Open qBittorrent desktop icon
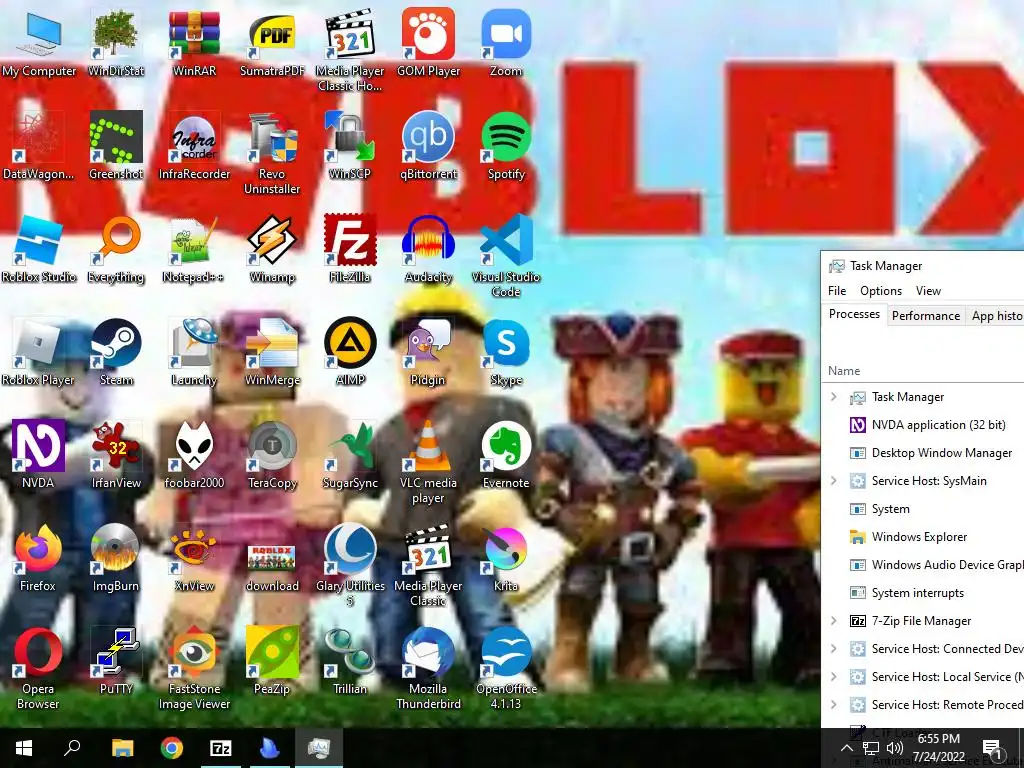 (x=428, y=146)
